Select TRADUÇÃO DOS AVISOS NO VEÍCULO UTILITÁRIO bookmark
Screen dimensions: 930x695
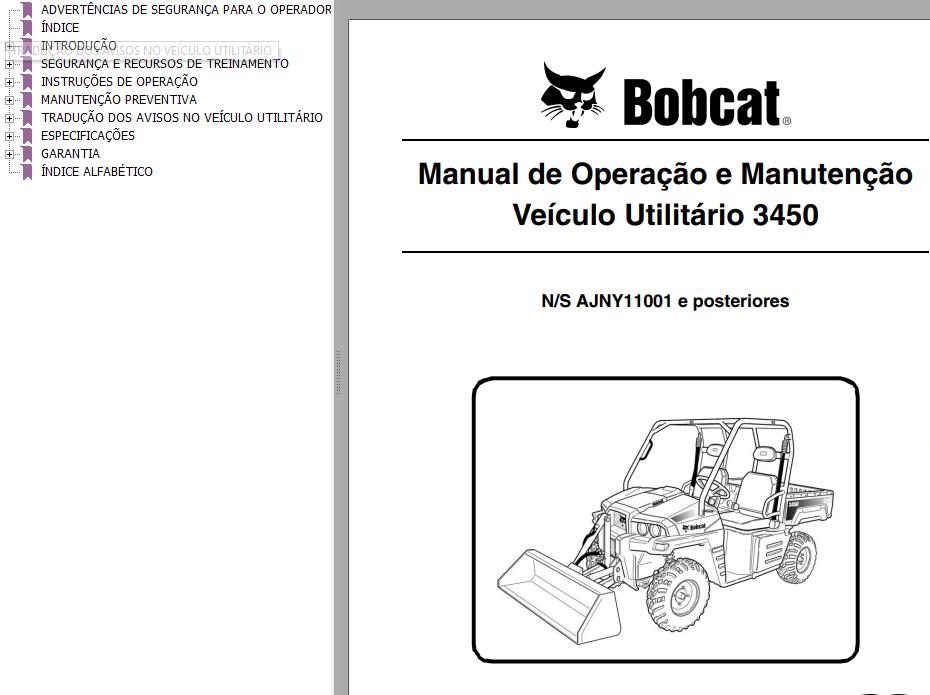(182, 118)
